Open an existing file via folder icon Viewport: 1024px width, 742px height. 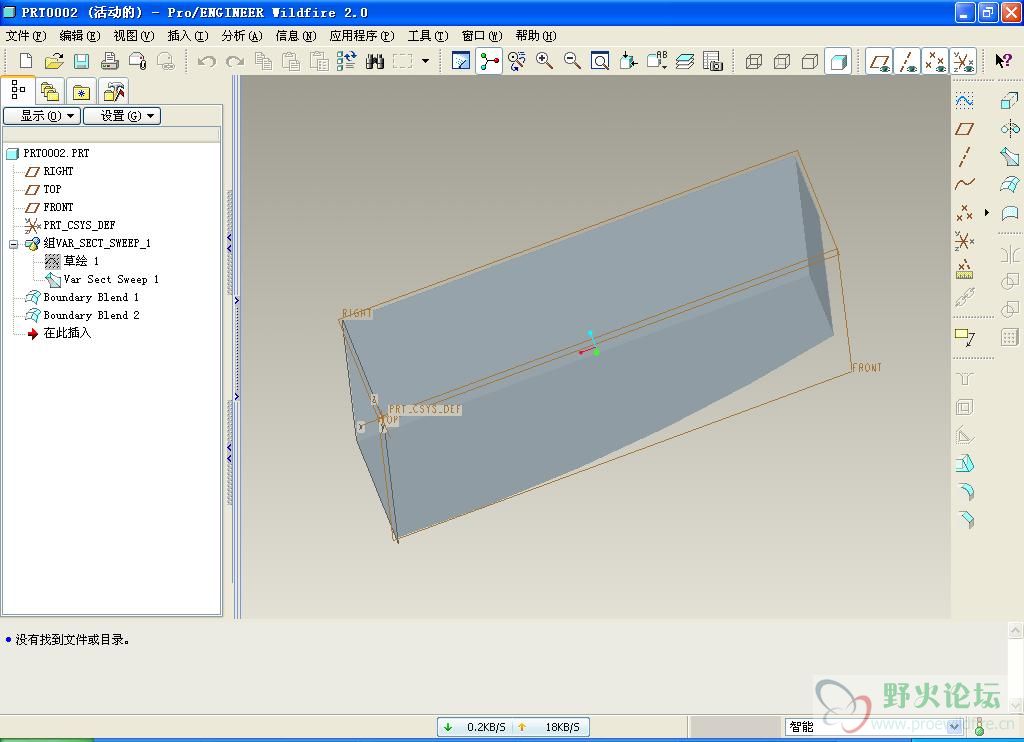(54, 61)
